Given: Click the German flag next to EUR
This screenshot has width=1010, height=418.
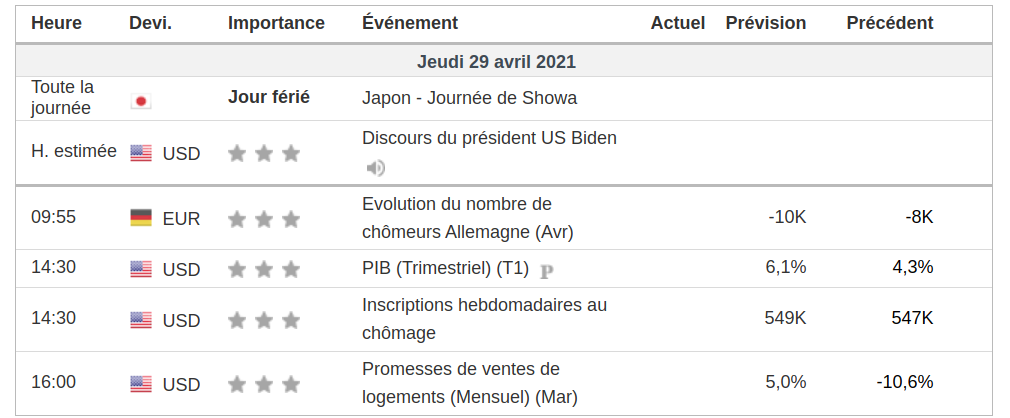Looking at the screenshot, I should point(141,218).
